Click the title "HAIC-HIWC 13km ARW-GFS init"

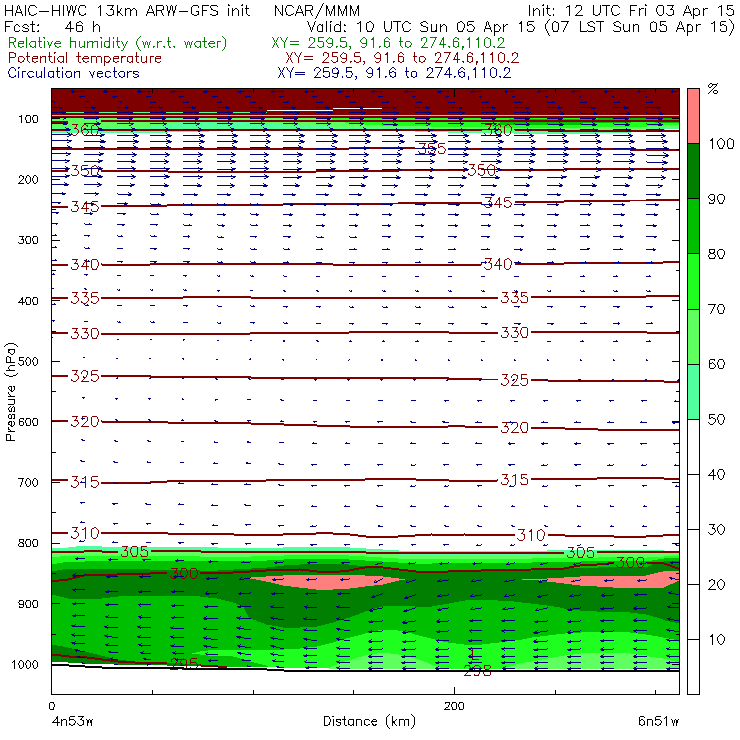tap(127, 10)
